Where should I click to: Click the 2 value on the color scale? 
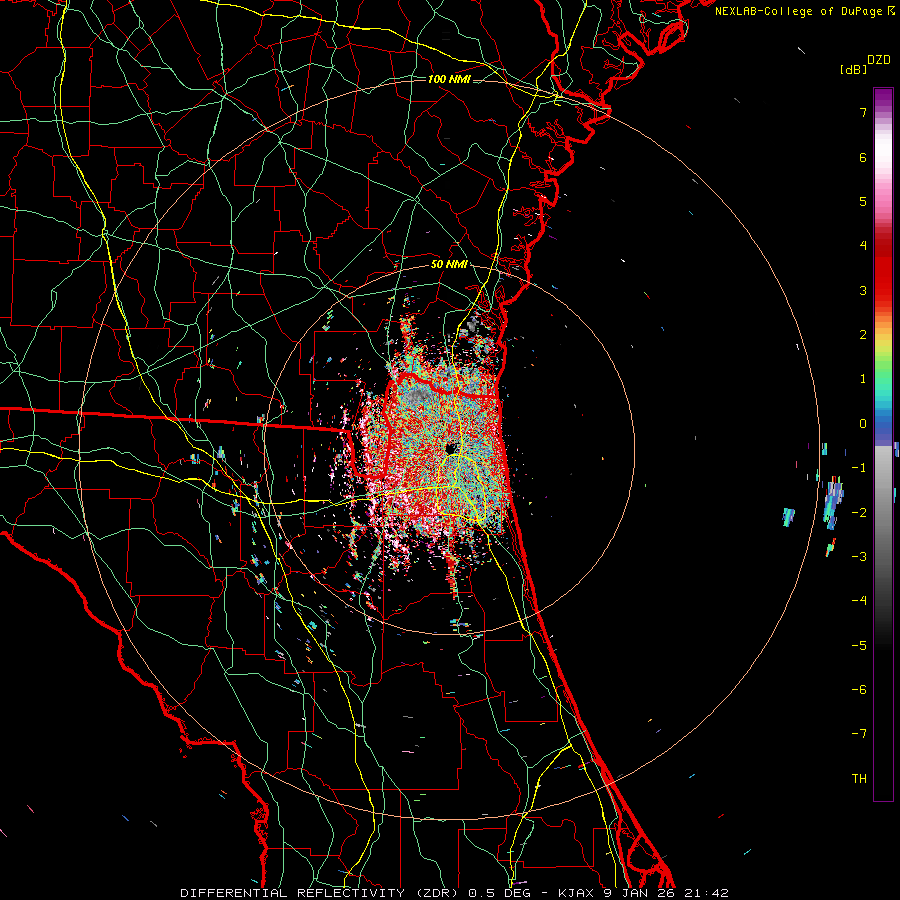pyautogui.click(x=863, y=335)
